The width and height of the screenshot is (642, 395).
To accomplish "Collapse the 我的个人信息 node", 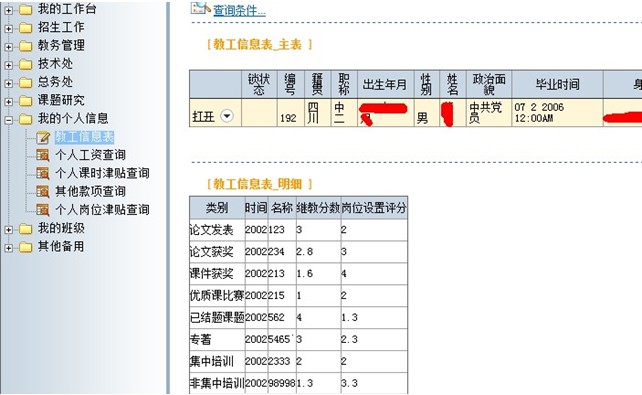I will [9, 120].
